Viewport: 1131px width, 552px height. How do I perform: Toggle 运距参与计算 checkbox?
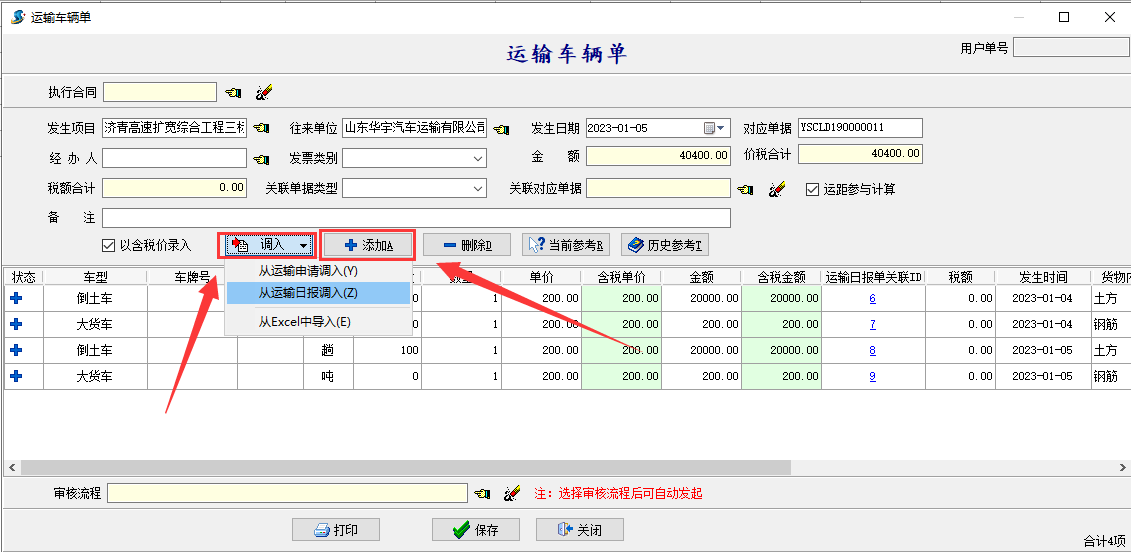click(812, 189)
